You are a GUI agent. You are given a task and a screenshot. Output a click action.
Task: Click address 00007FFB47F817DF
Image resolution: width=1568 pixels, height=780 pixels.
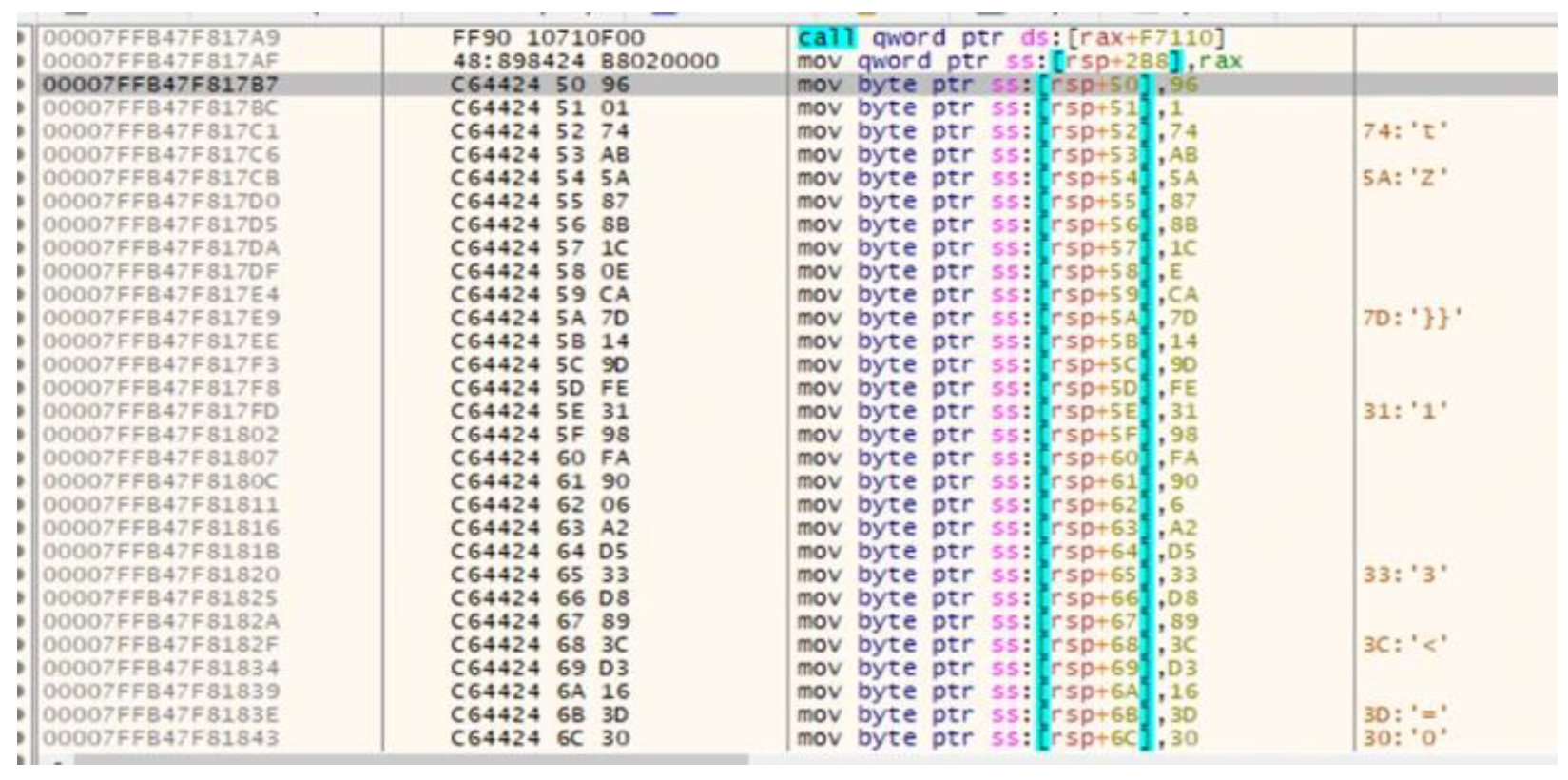pos(160,271)
